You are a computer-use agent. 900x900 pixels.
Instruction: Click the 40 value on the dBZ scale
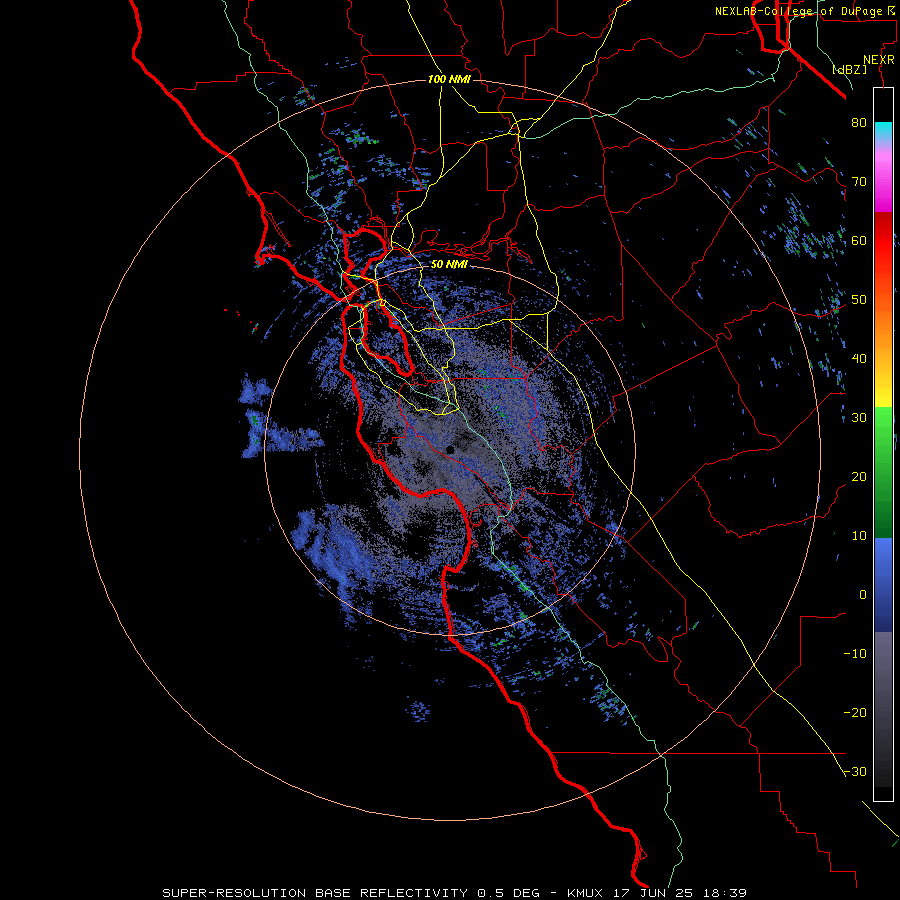coord(859,359)
